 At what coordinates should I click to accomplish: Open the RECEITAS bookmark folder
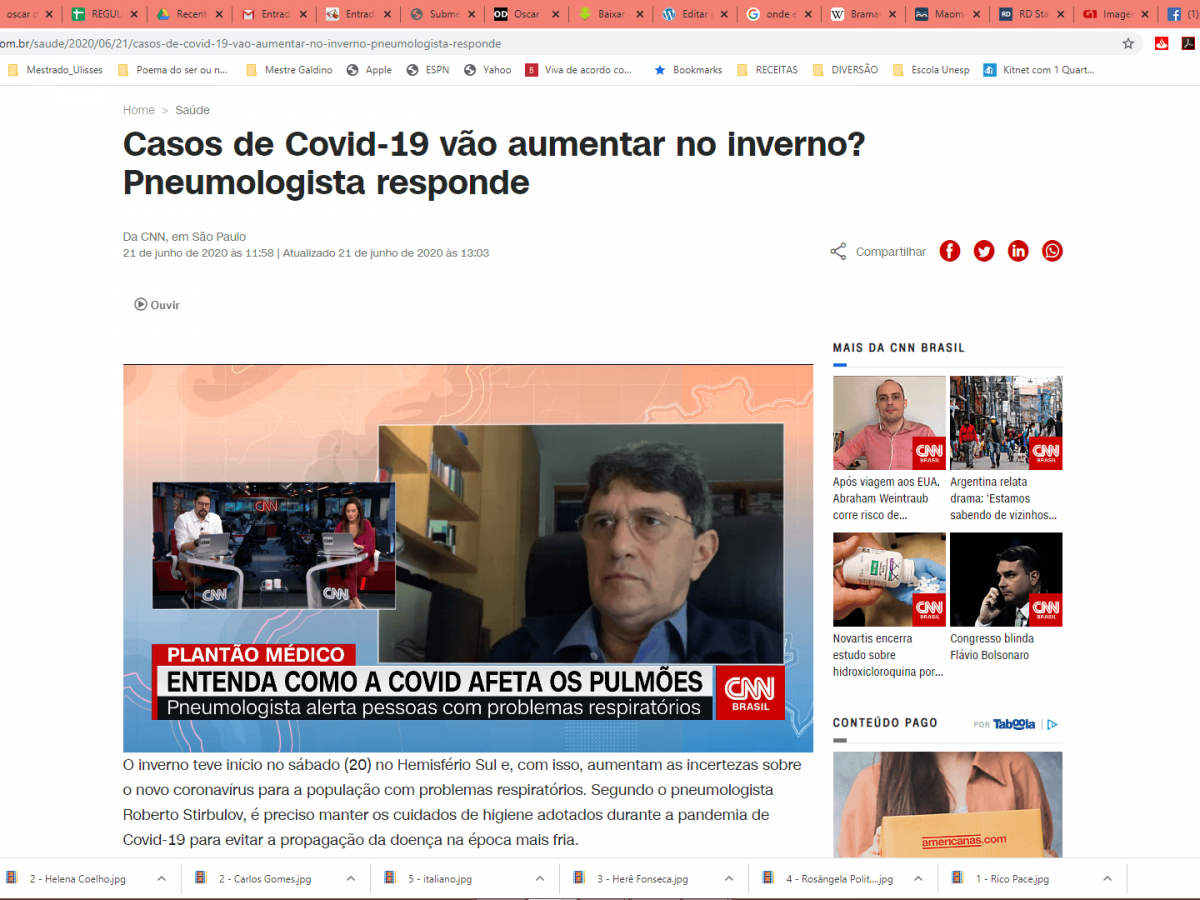(767, 70)
